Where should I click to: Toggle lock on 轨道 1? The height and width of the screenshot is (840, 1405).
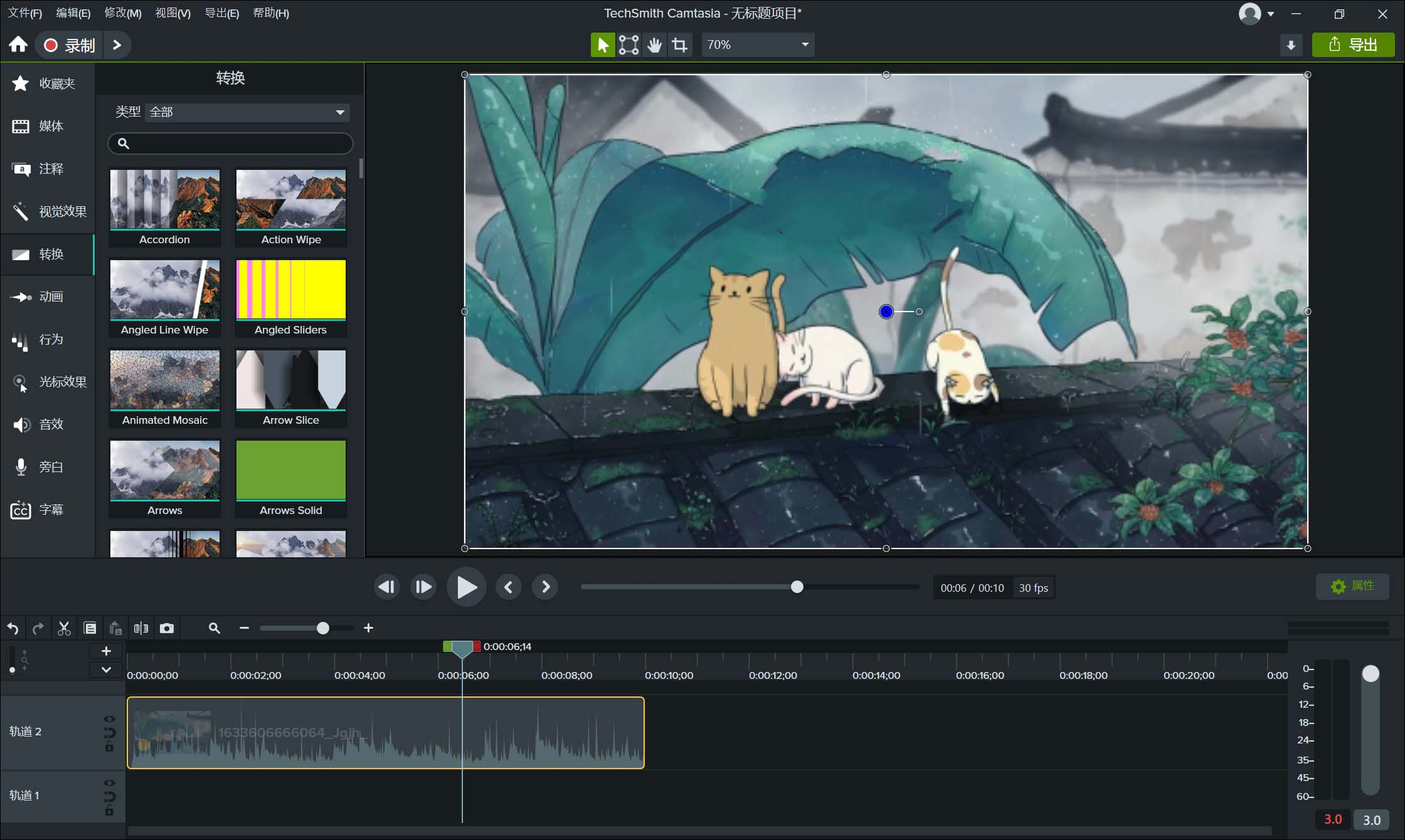point(109,810)
